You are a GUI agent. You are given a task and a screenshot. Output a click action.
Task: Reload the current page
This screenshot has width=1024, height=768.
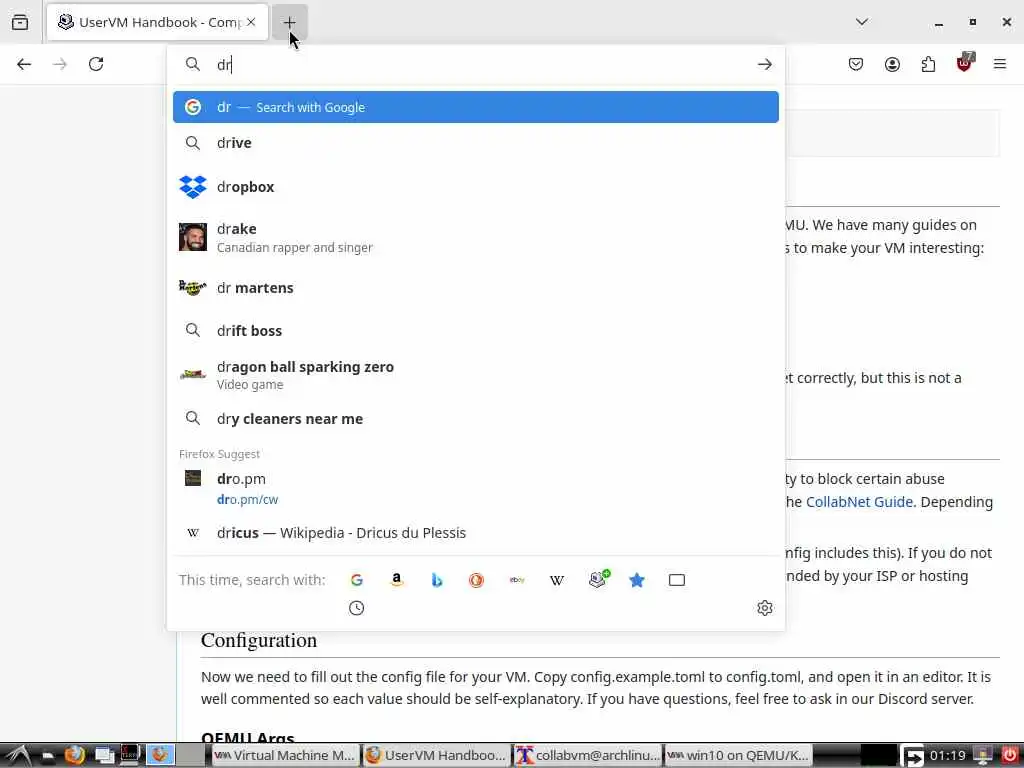[96, 64]
